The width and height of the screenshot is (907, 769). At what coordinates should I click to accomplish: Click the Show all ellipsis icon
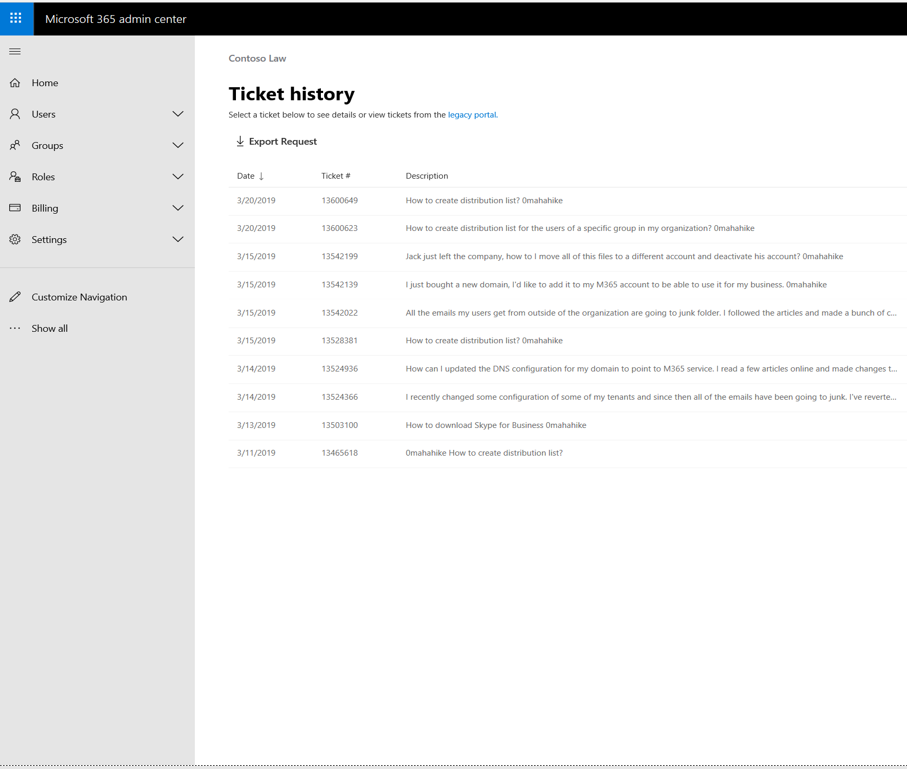click(x=15, y=328)
